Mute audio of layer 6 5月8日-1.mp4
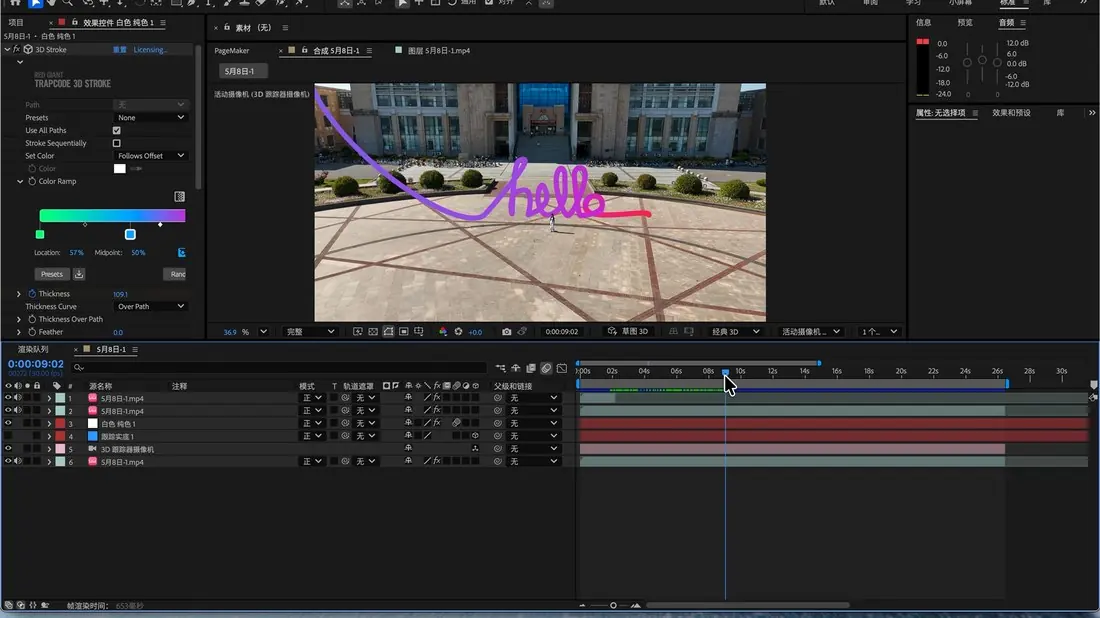 (18, 462)
